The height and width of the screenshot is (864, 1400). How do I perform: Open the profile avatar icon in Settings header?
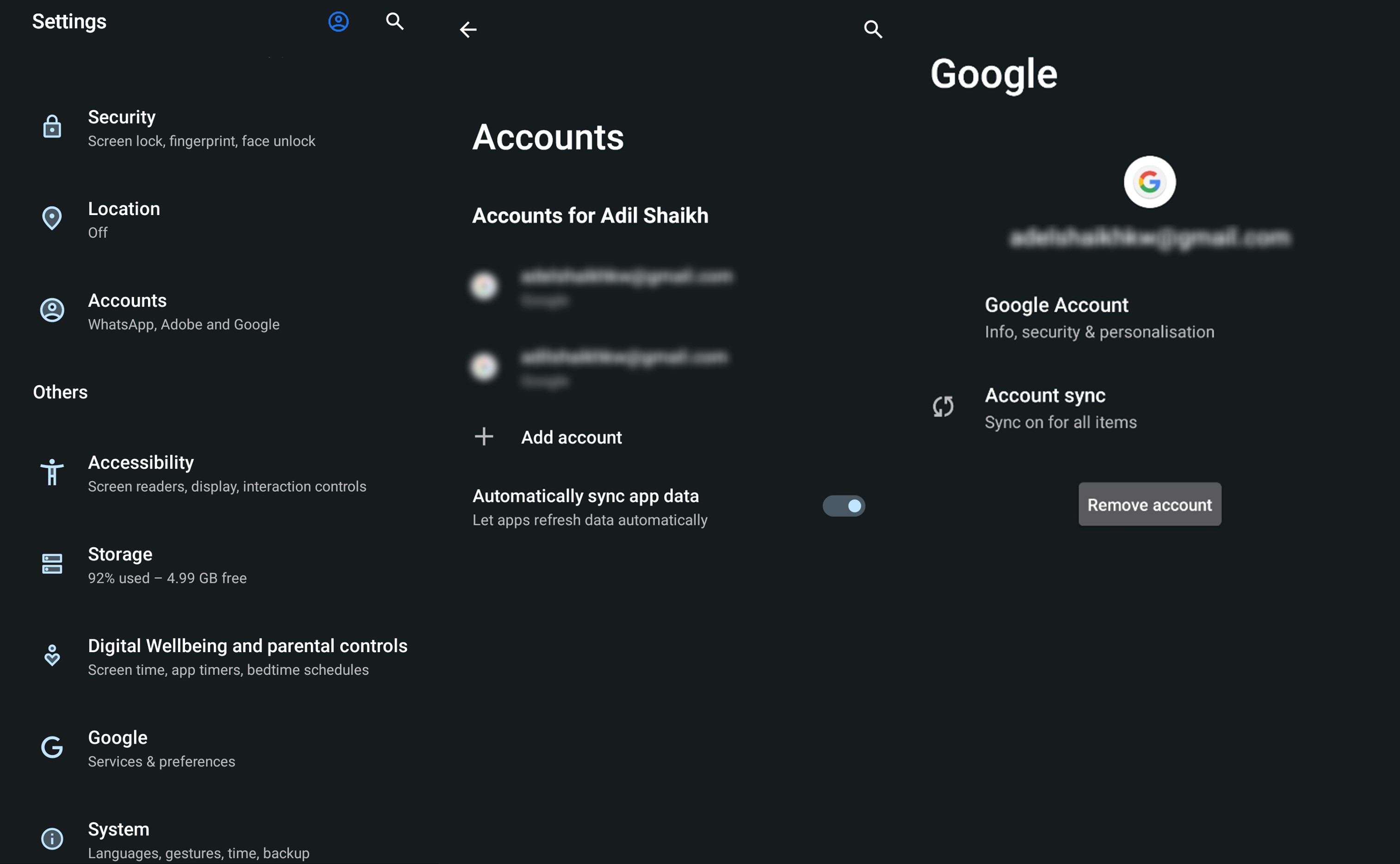click(338, 22)
